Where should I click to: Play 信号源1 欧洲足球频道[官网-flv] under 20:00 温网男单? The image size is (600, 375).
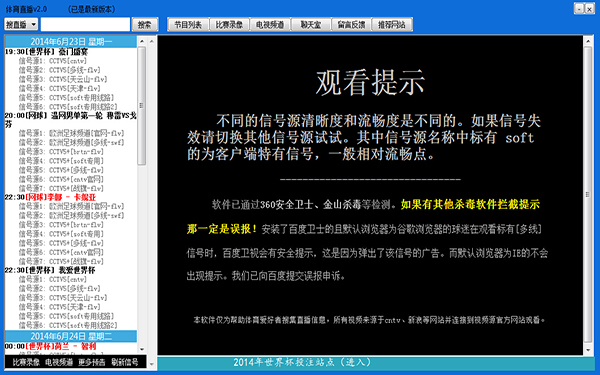(x=71, y=133)
